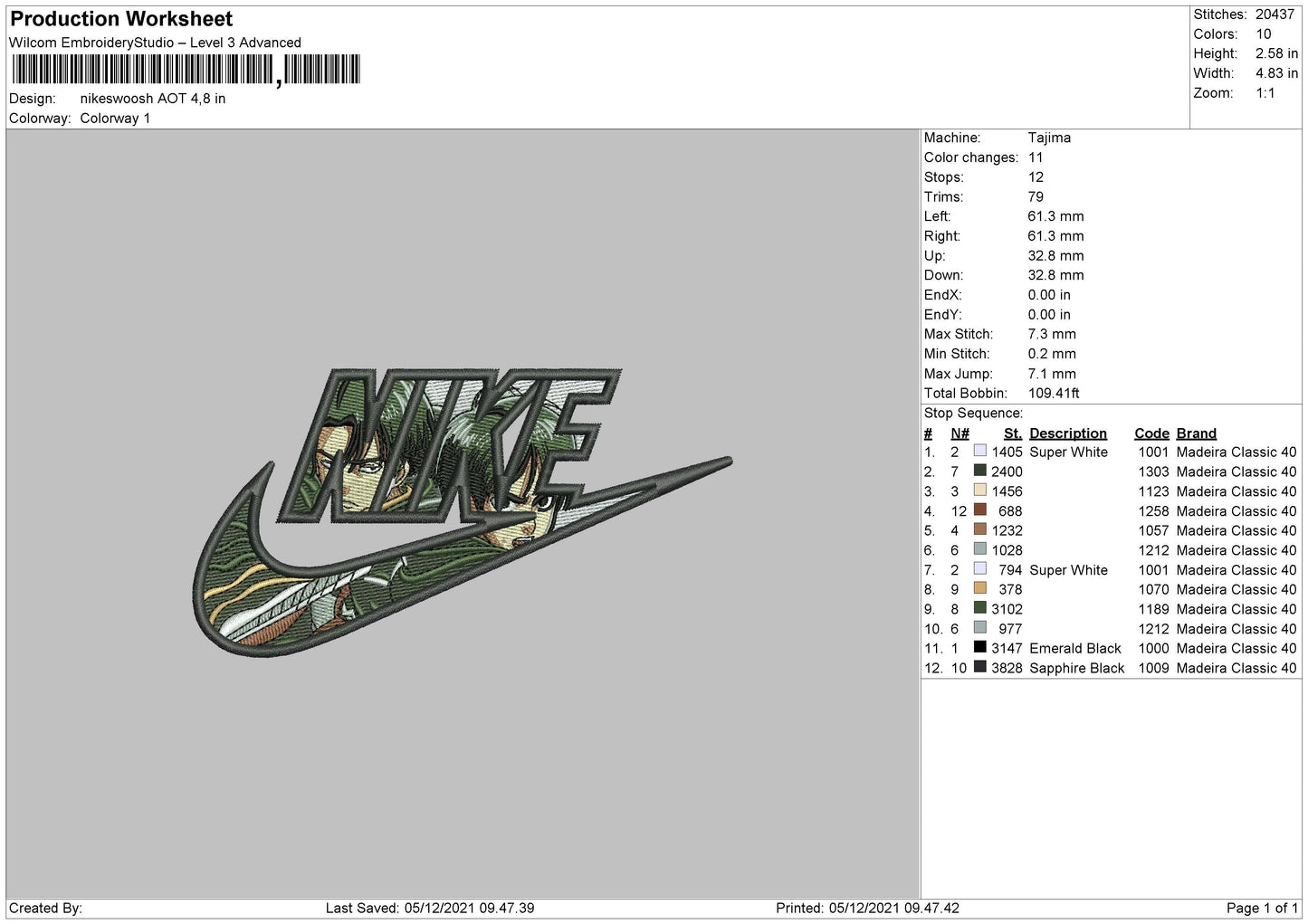Click the Production Worksheet title
The height and width of the screenshot is (924, 1308).
(121, 19)
